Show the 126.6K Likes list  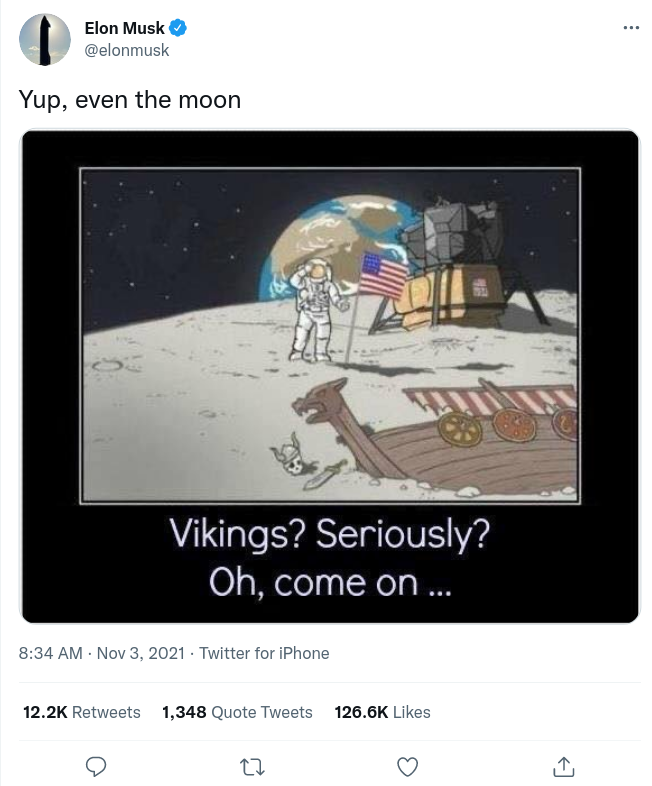click(x=382, y=712)
